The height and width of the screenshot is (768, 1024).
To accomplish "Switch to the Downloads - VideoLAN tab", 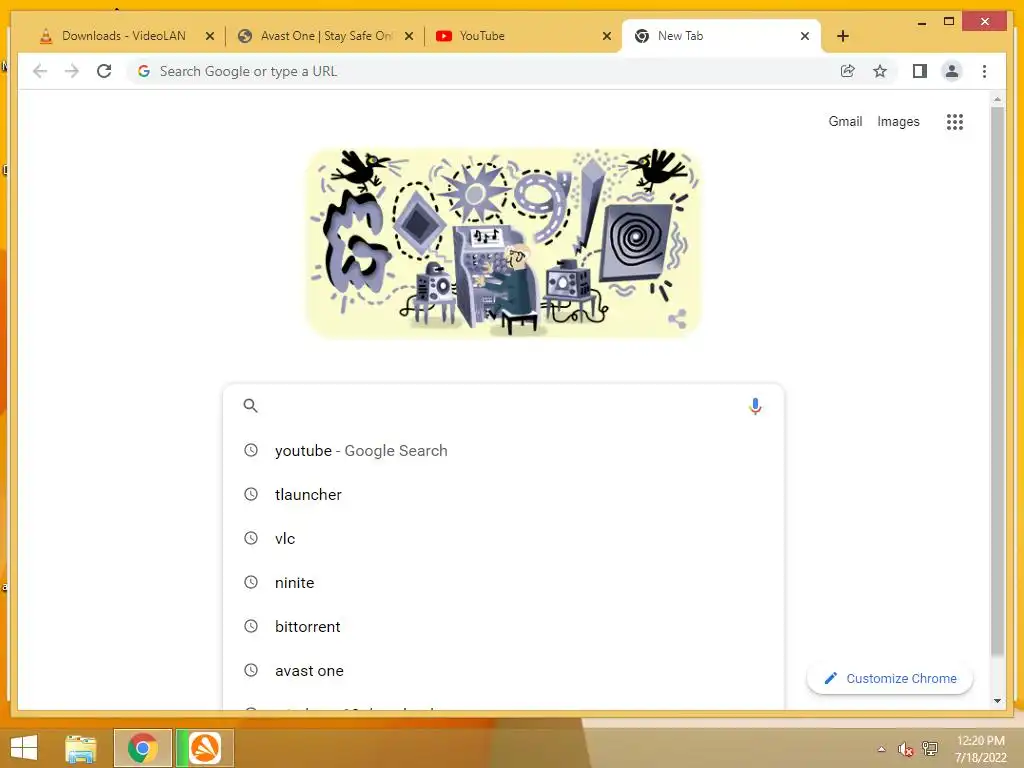I will coord(124,36).
